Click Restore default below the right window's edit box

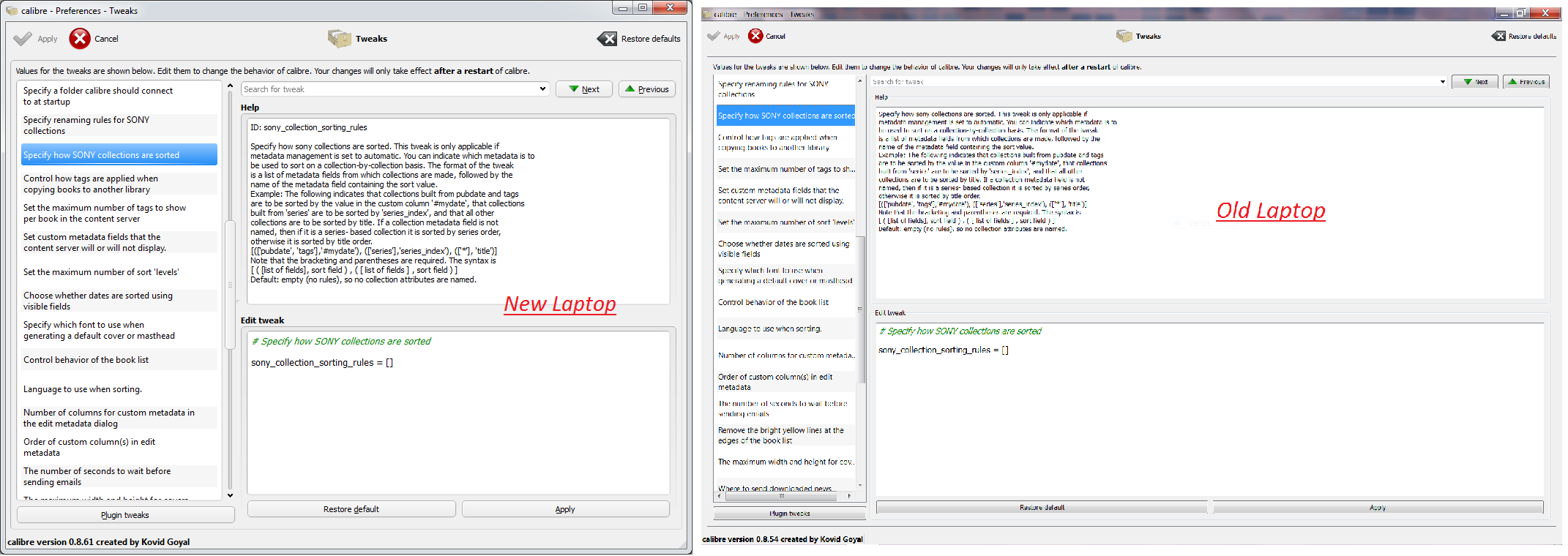1042,507
